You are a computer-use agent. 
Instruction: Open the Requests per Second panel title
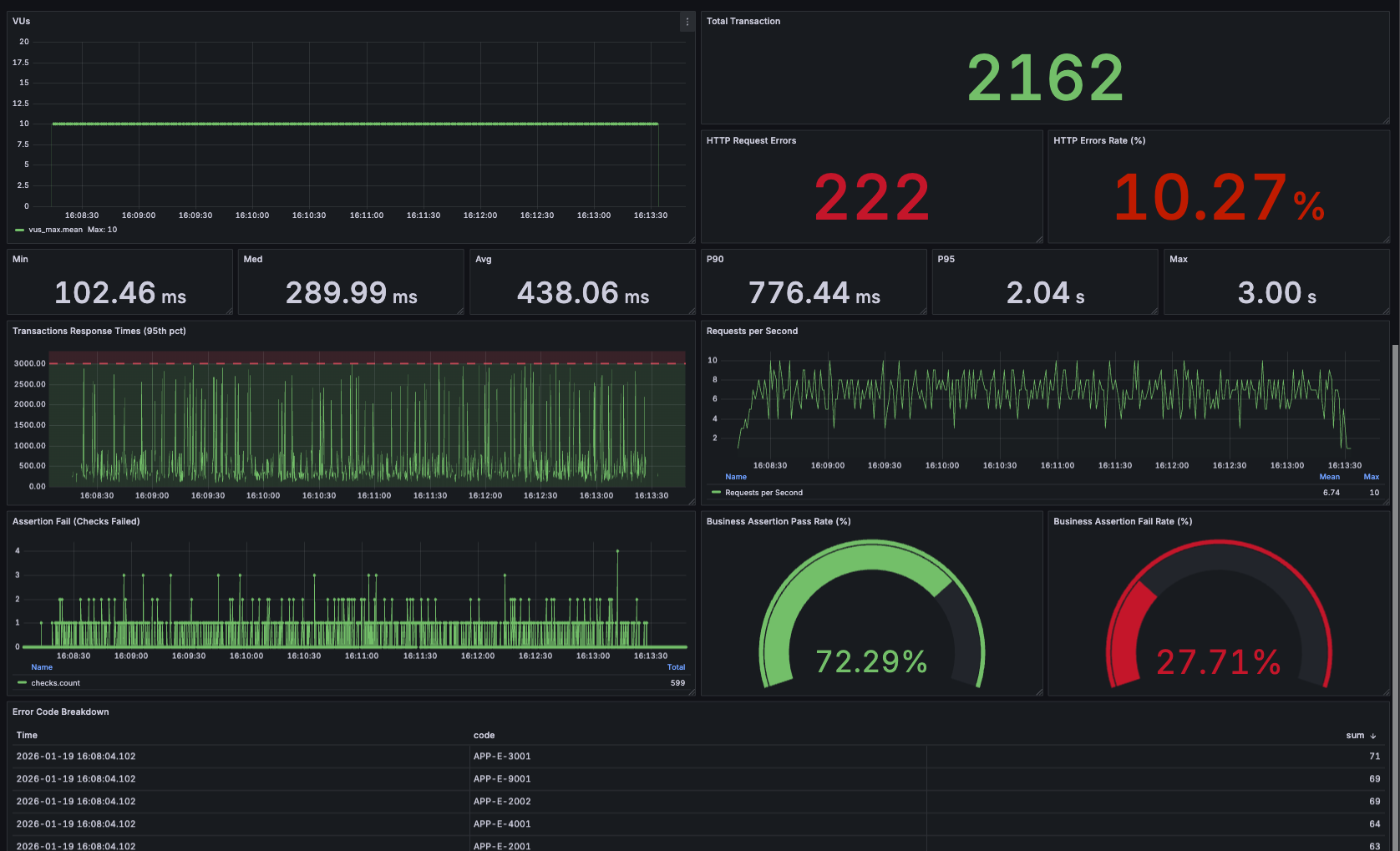click(x=752, y=331)
